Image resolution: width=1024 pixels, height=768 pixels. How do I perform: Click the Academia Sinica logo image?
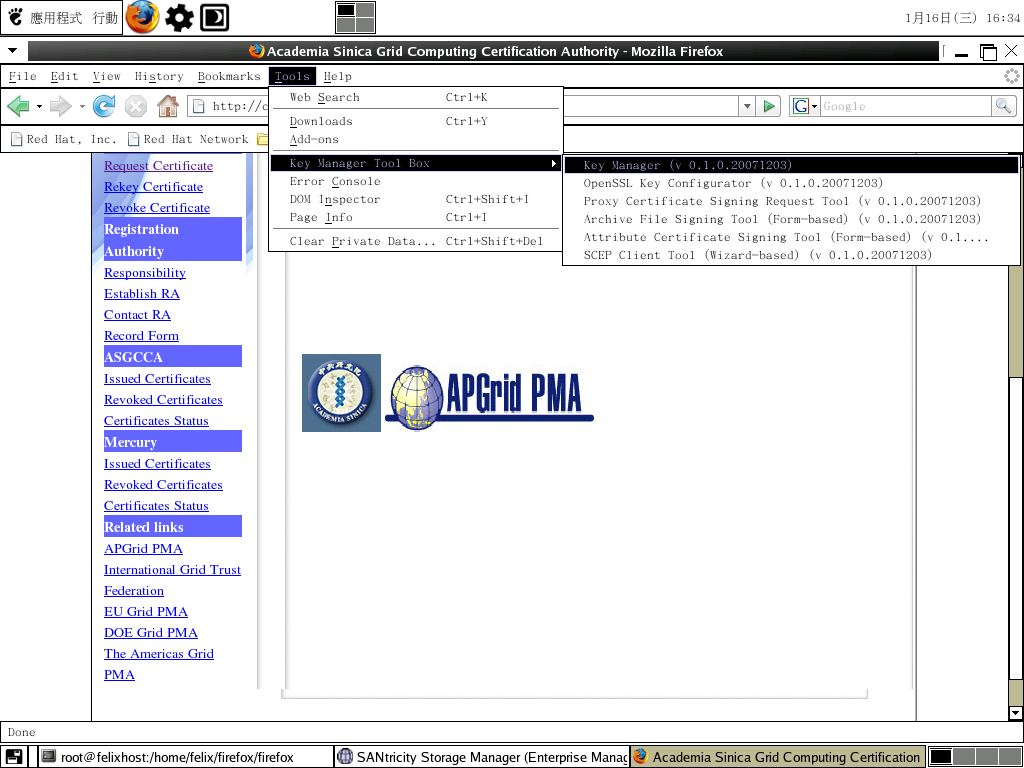[341, 392]
